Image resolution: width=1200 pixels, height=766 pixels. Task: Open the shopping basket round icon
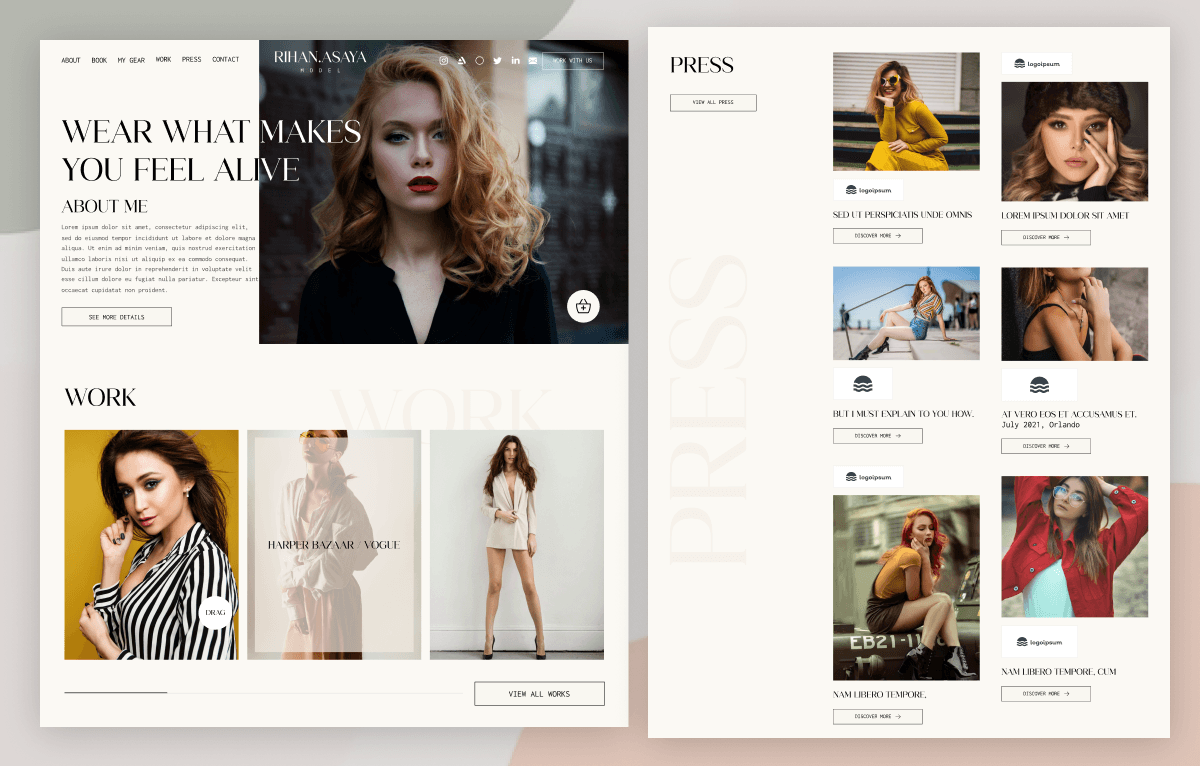[583, 306]
